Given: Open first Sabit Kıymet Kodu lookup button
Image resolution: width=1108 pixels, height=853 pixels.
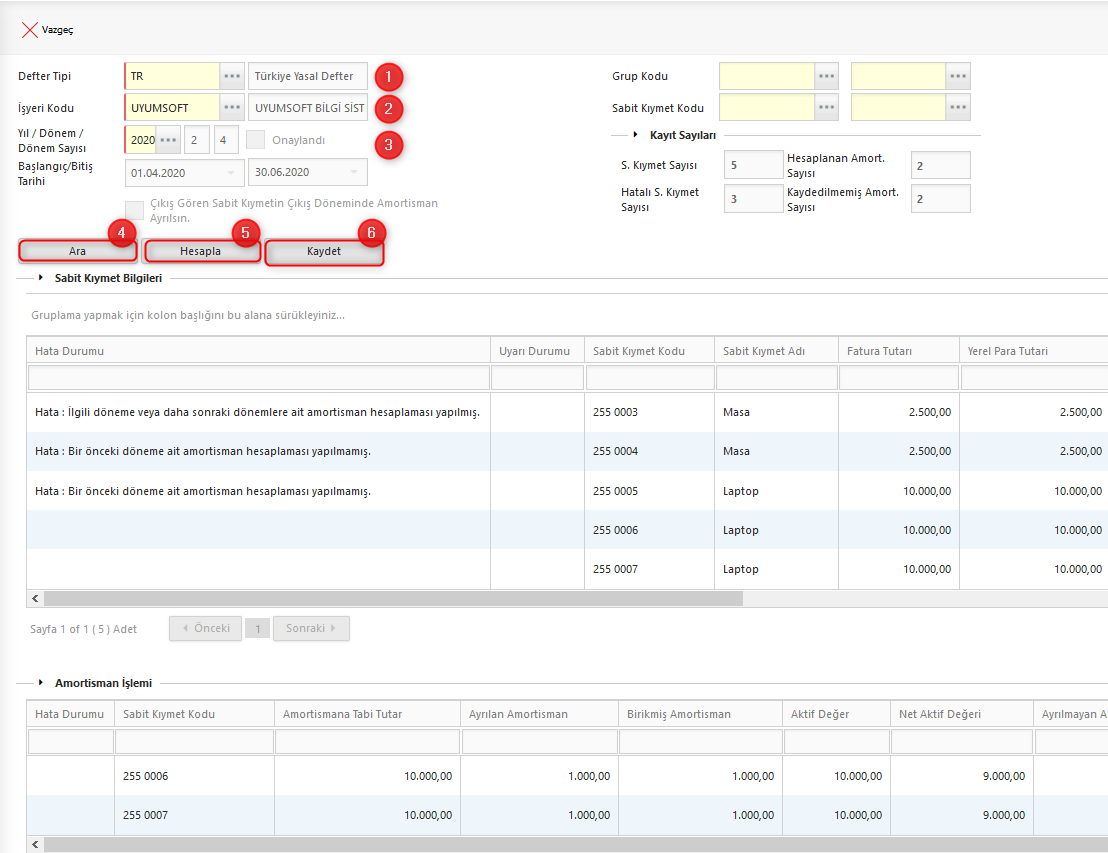Looking at the screenshot, I should [827, 108].
